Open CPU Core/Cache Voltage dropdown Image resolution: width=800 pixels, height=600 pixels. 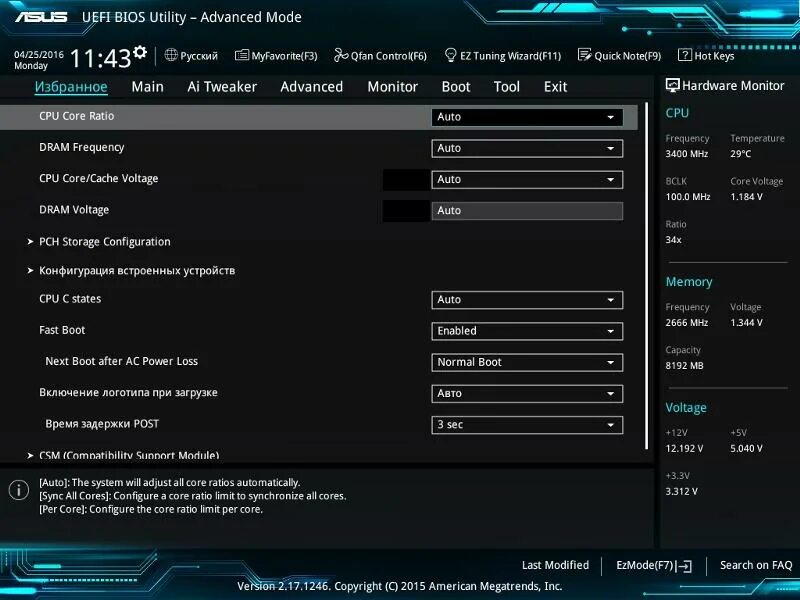pos(527,180)
